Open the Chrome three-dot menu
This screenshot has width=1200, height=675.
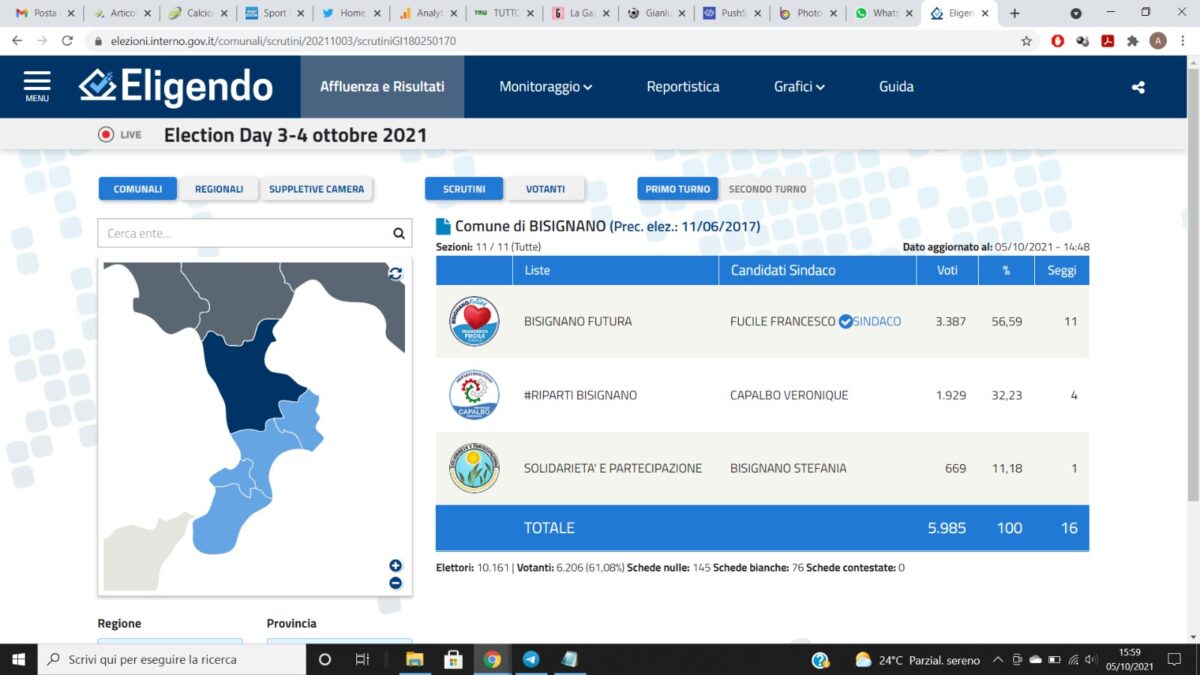click(x=1184, y=41)
